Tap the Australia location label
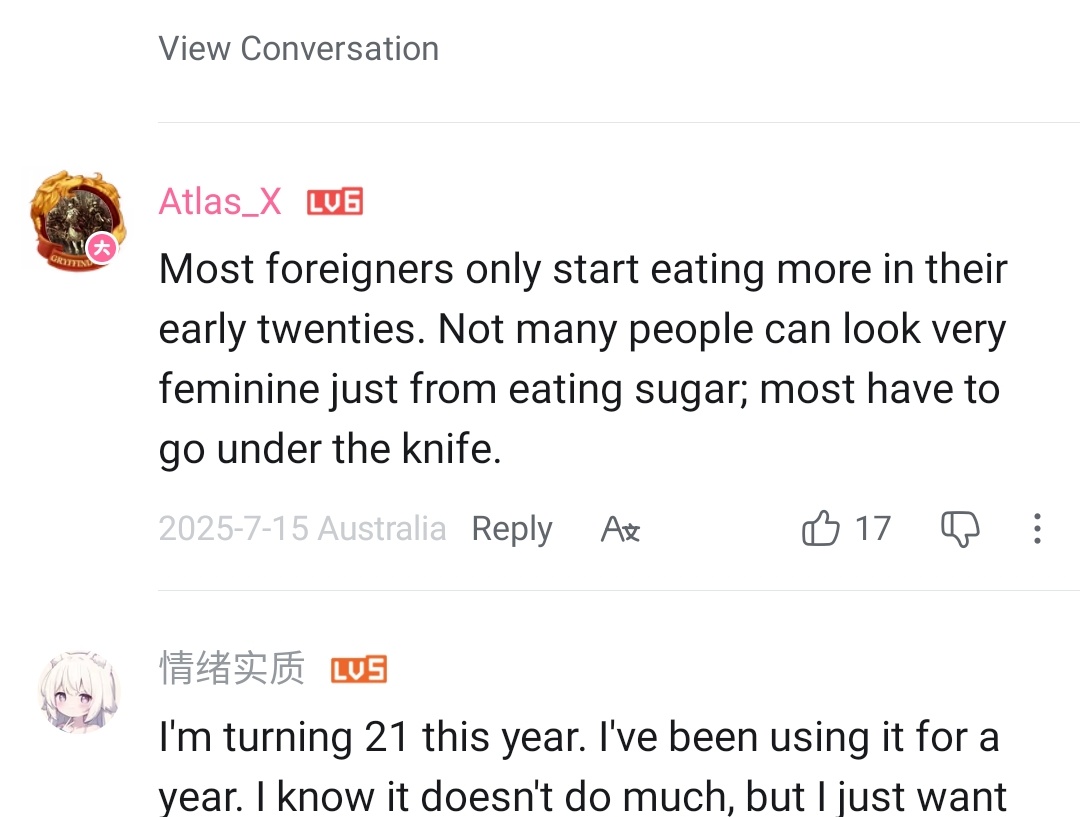Image resolution: width=1080 pixels, height=817 pixels. coord(382,528)
